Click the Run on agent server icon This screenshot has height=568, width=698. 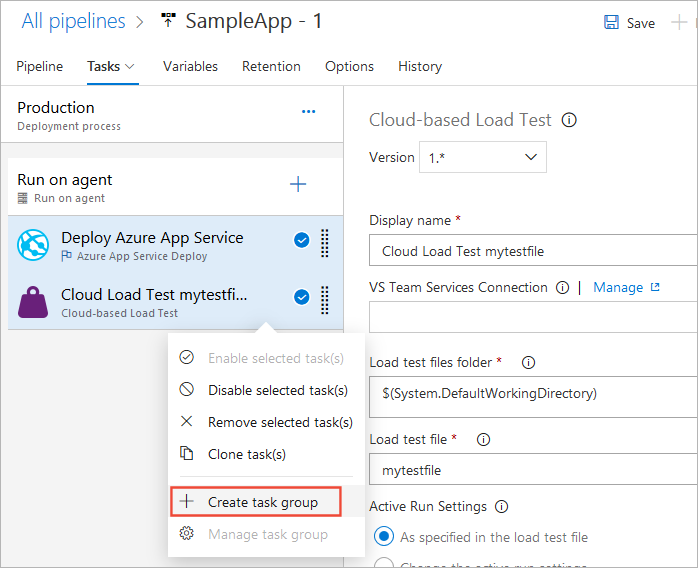coord(22,198)
